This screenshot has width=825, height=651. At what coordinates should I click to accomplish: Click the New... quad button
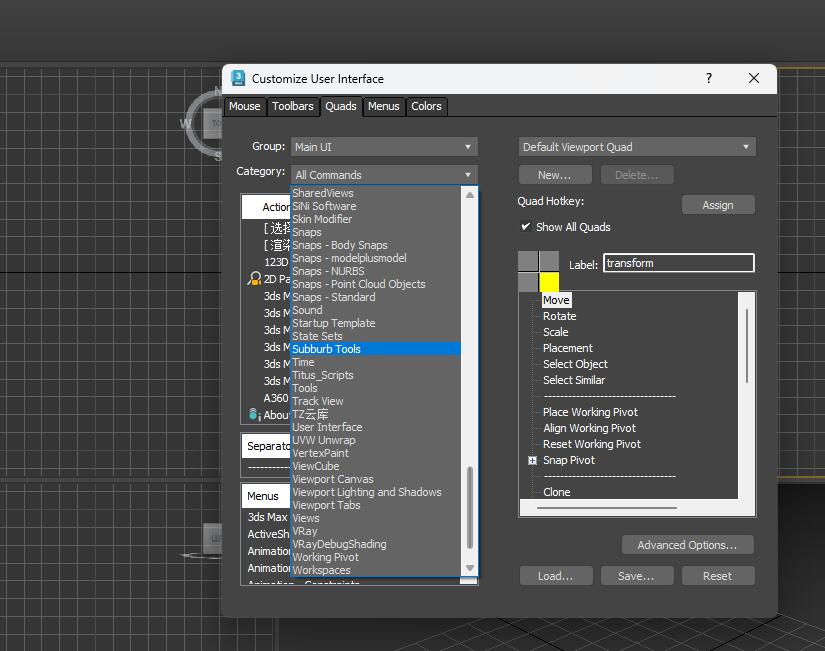[555, 175]
